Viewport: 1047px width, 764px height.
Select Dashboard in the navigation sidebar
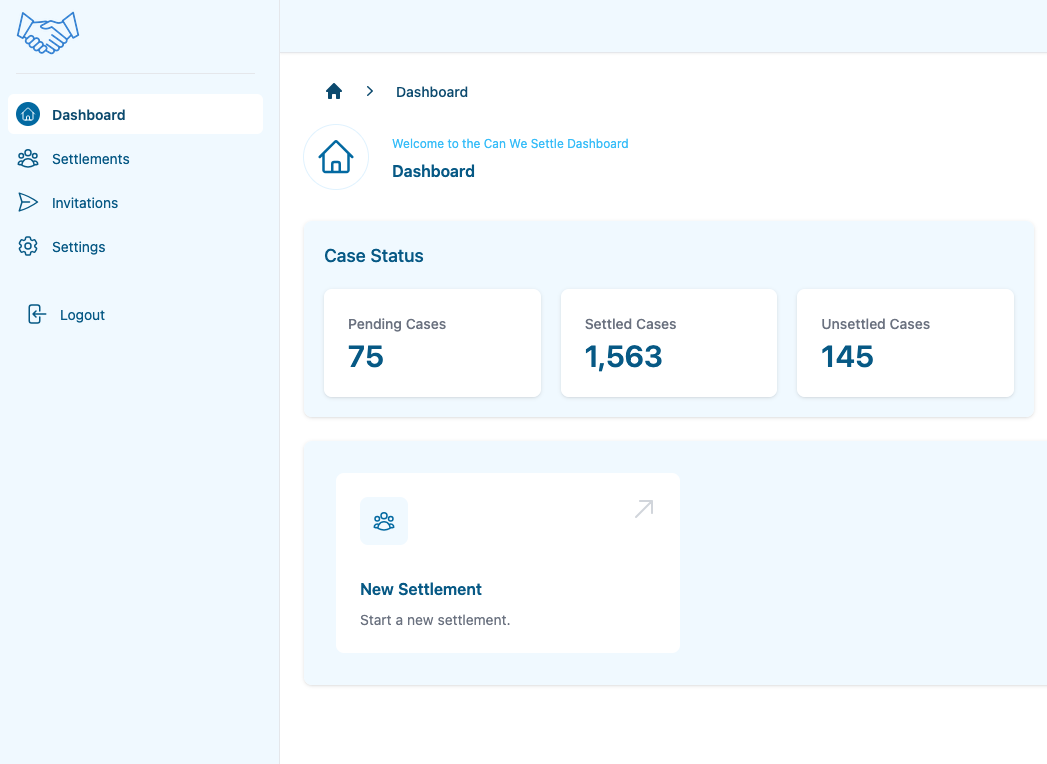(x=89, y=114)
